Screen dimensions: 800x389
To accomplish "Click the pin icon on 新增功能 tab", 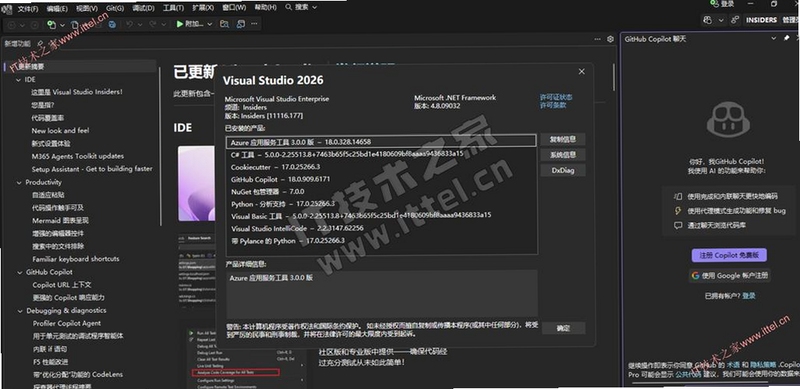I will 39,43.
